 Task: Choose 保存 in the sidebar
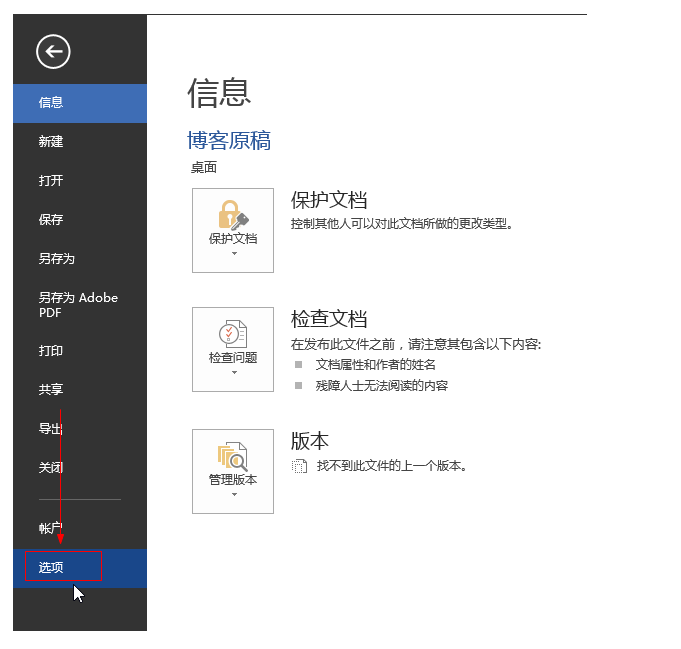click(x=80, y=220)
